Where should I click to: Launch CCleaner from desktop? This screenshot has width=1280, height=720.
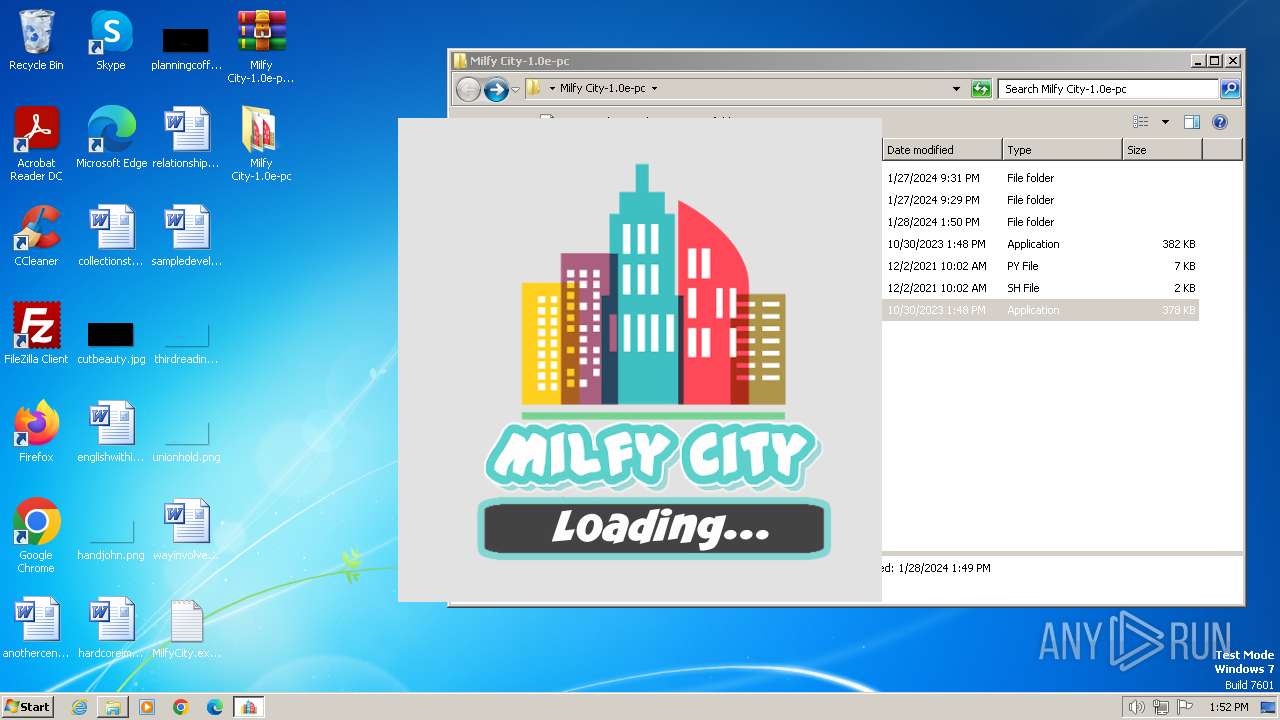[x=36, y=236]
